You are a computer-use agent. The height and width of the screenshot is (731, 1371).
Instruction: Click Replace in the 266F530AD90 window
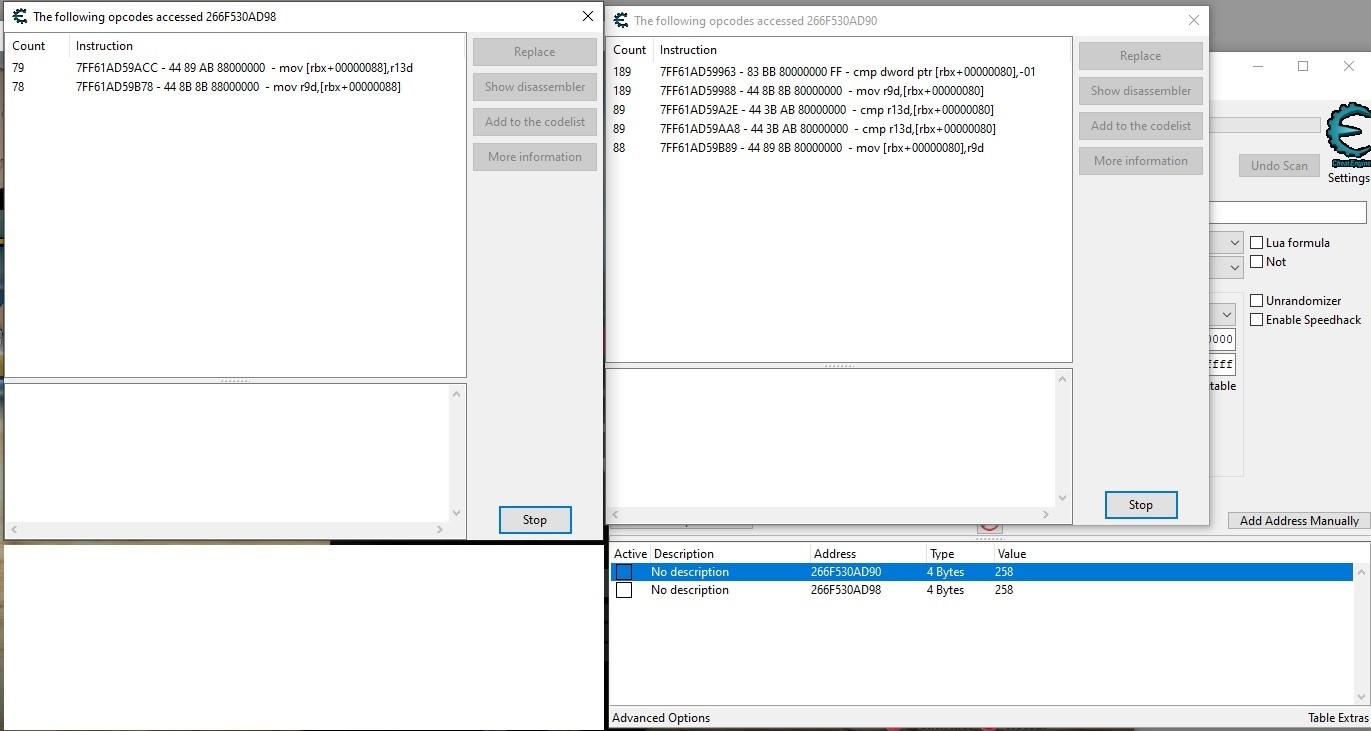(x=1141, y=56)
